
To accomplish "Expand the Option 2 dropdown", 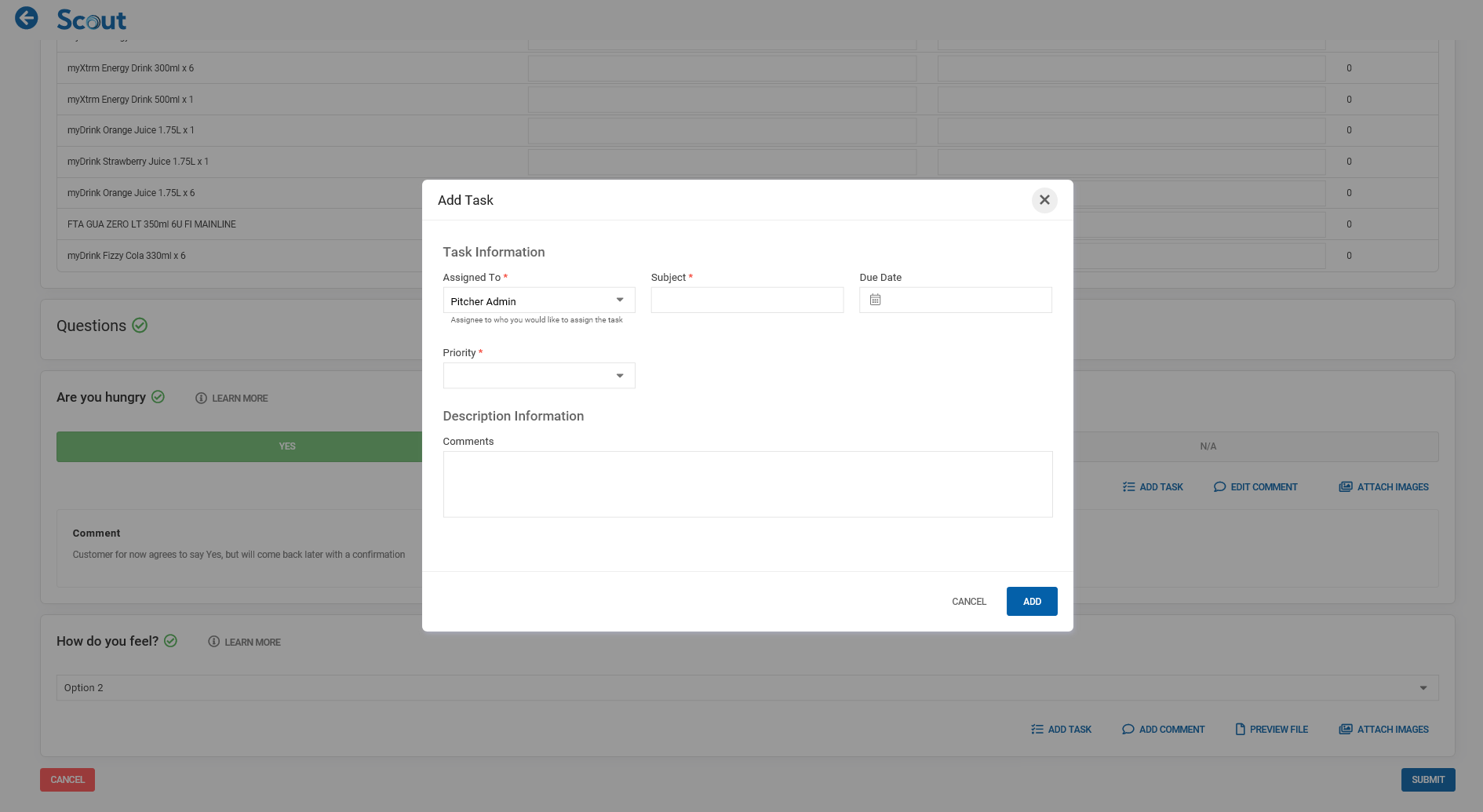I will [1423, 688].
